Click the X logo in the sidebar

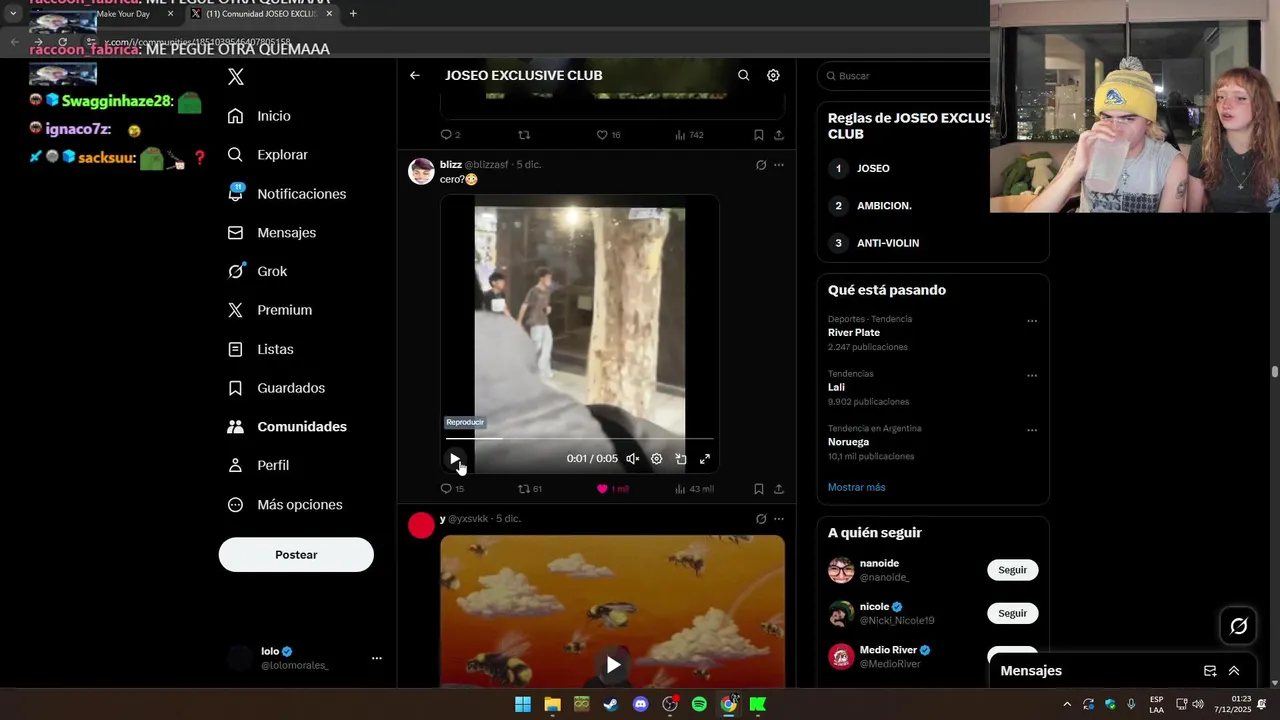236,77
